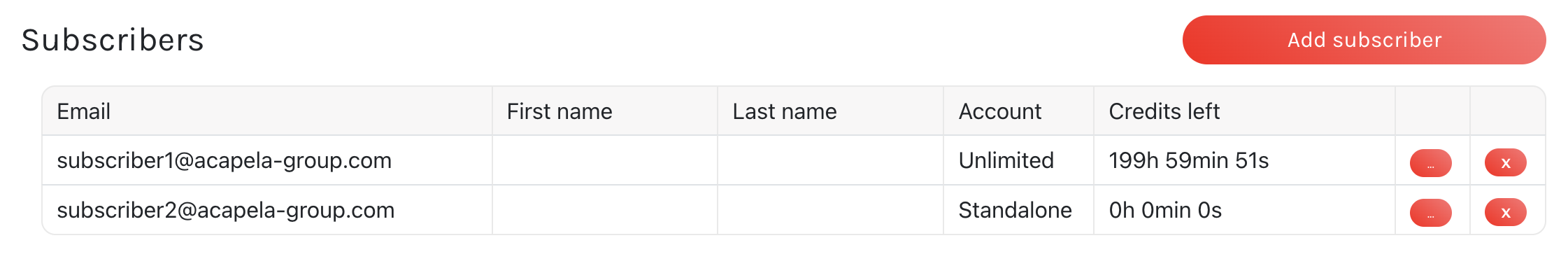Screen dimensions: 1568x266
Task: Click the Add subscriber button
Action: [x=1364, y=40]
